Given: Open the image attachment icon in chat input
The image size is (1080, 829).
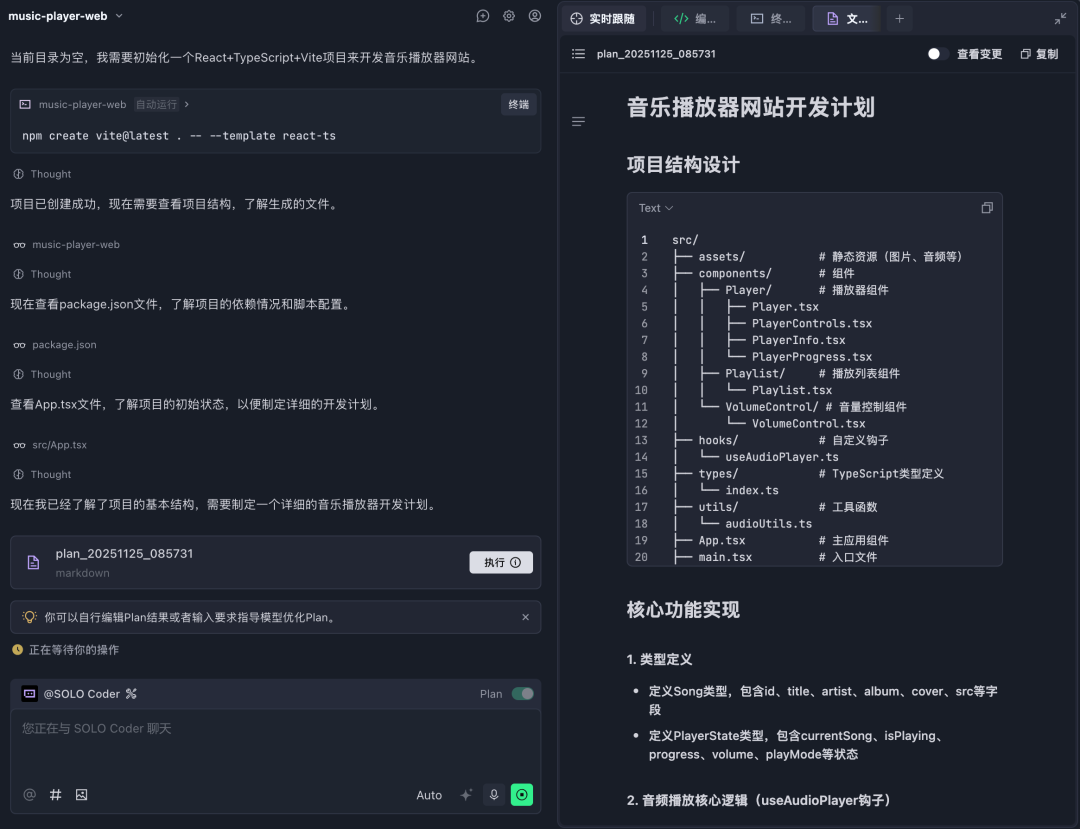Looking at the screenshot, I should (x=81, y=794).
